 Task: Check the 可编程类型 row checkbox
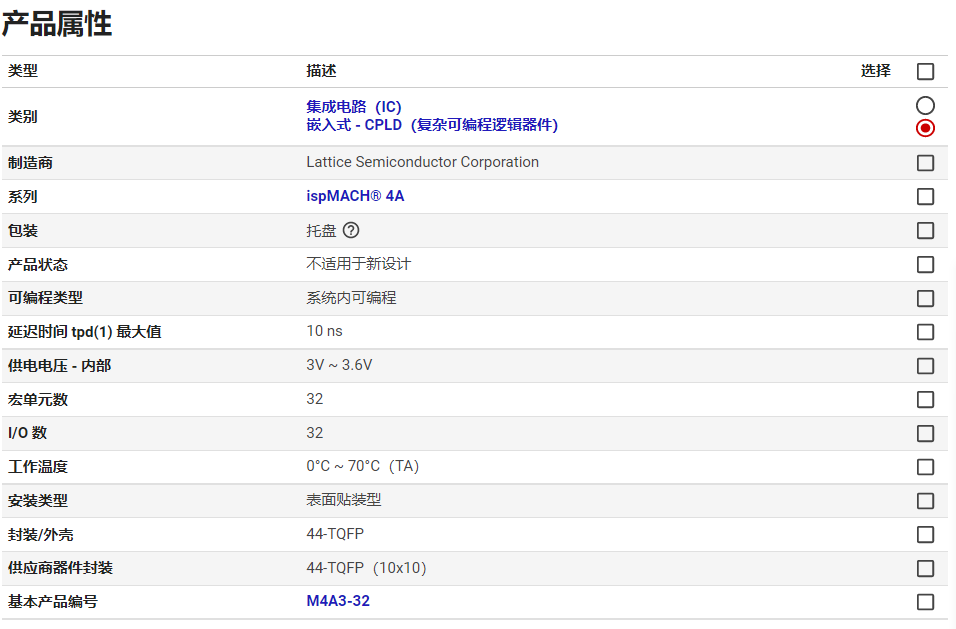point(925,299)
